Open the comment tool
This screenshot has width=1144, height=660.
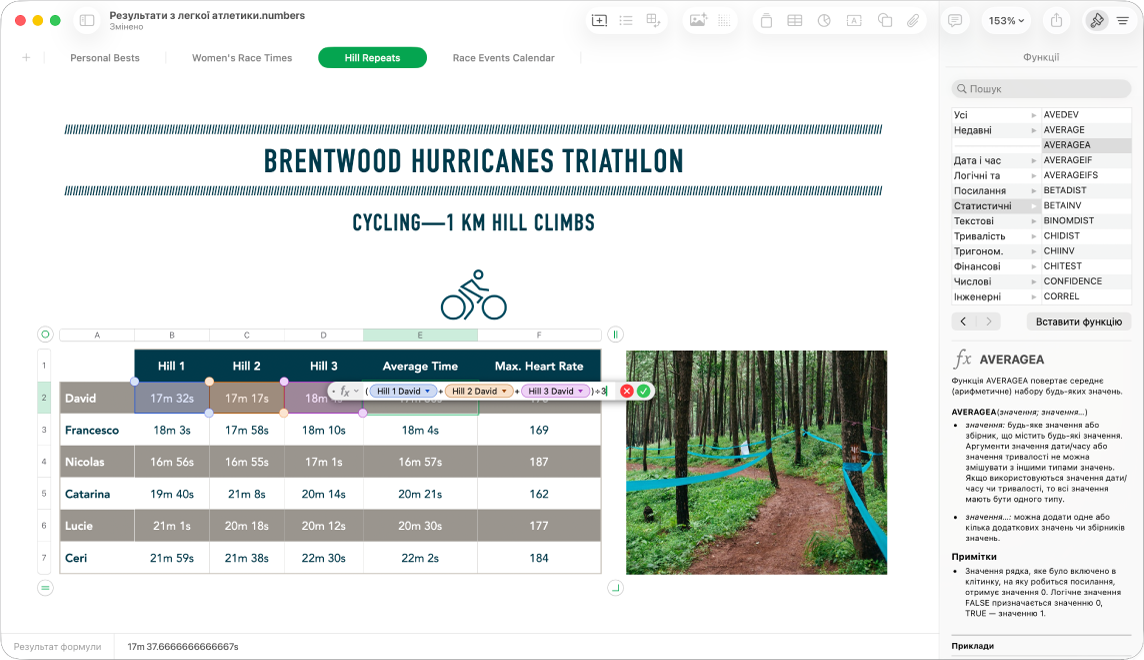(x=954, y=20)
